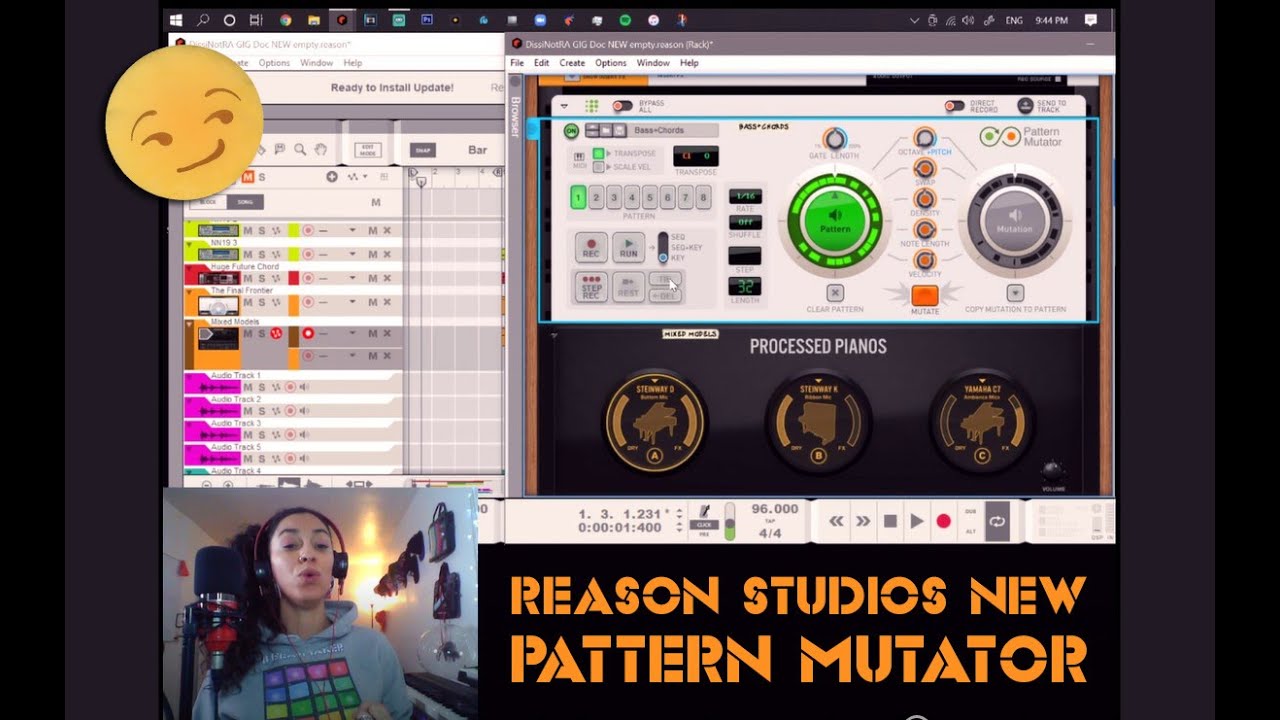Open Options menu in Rack window
Screen dimensions: 1280x720
click(611, 63)
